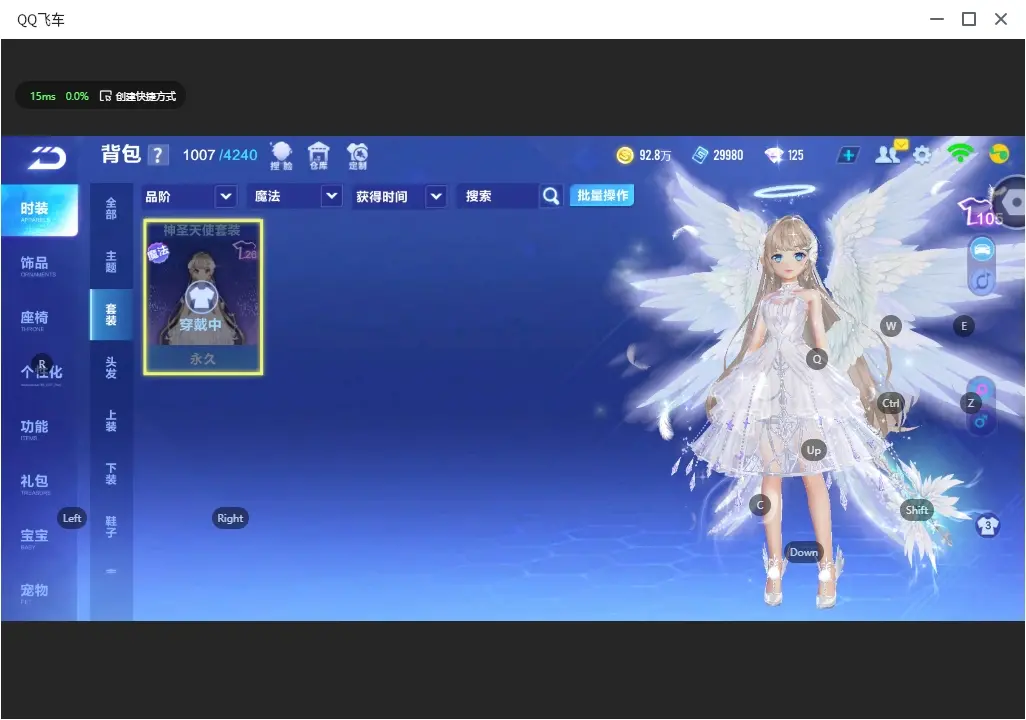Image resolution: width=1026 pixels, height=720 pixels.
Task: Click the blue car view icon
Action: tap(982, 249)
